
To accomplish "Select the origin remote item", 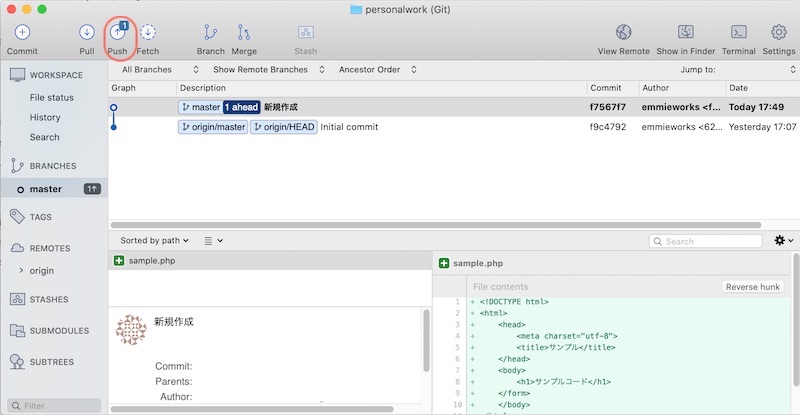I will 41,271.
